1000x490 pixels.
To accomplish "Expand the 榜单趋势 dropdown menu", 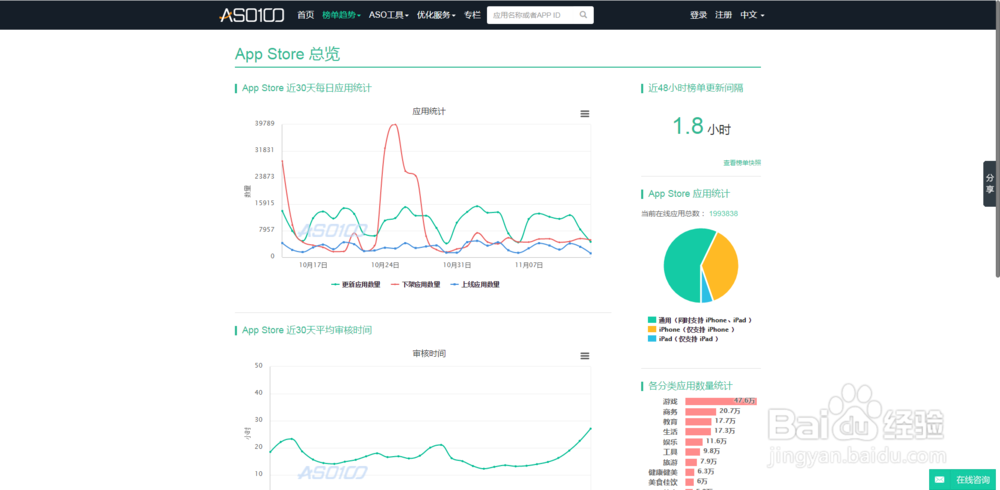I will pyautogui.click(x=341, y=15).
